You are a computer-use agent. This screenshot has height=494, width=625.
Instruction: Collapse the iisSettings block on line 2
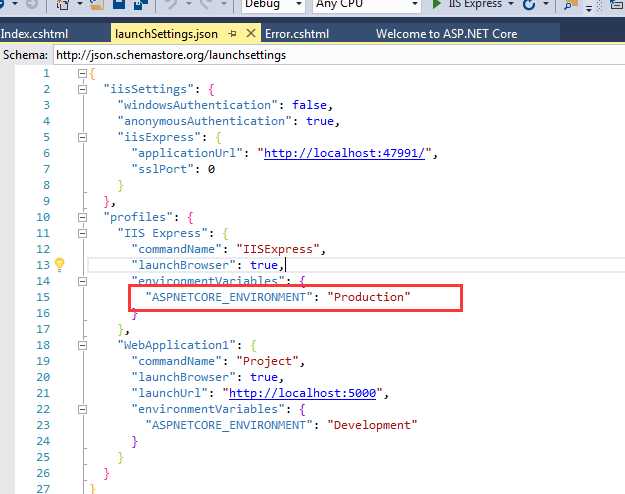tap(83, 89)
